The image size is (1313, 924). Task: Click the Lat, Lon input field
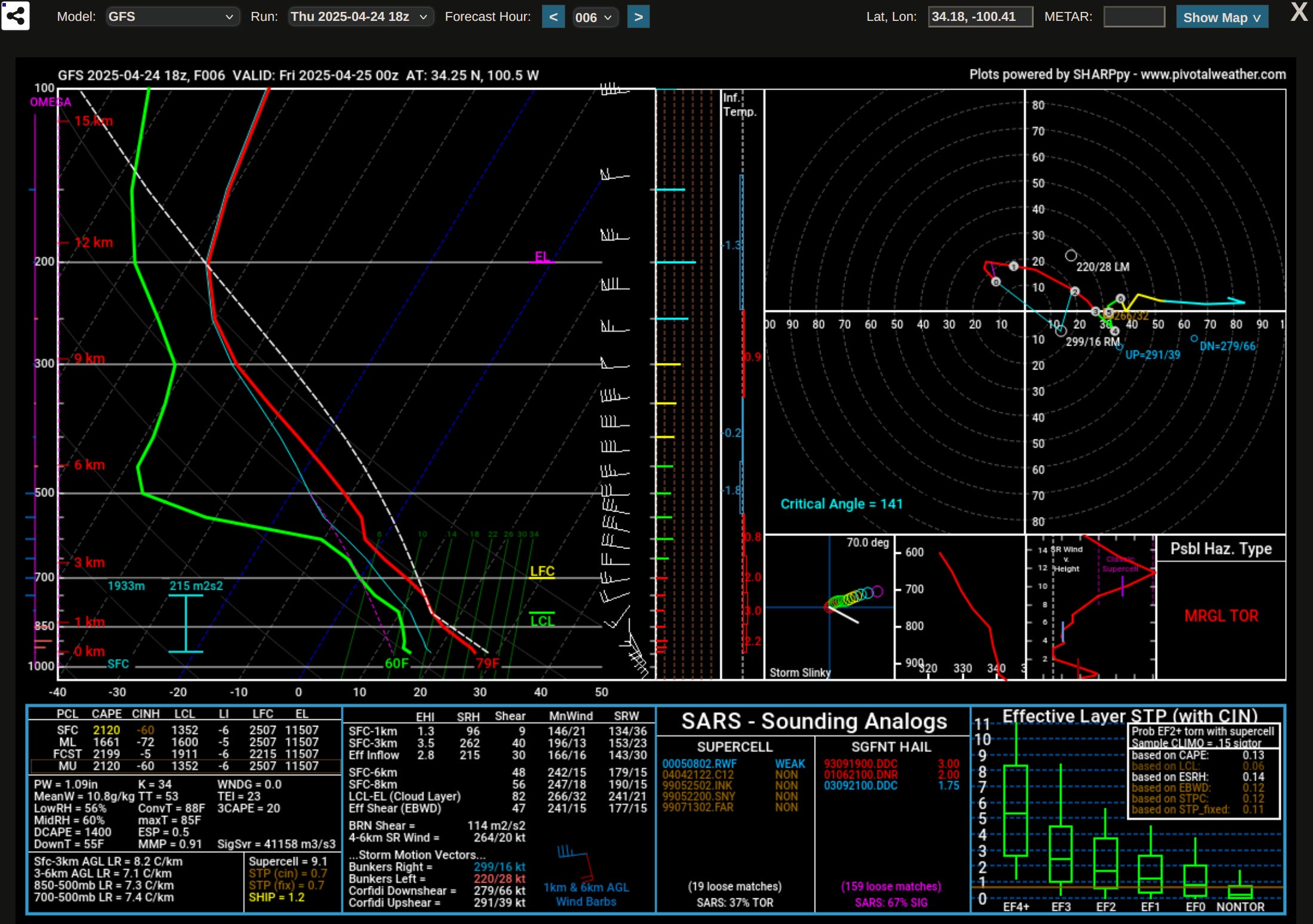pos(979,17)
